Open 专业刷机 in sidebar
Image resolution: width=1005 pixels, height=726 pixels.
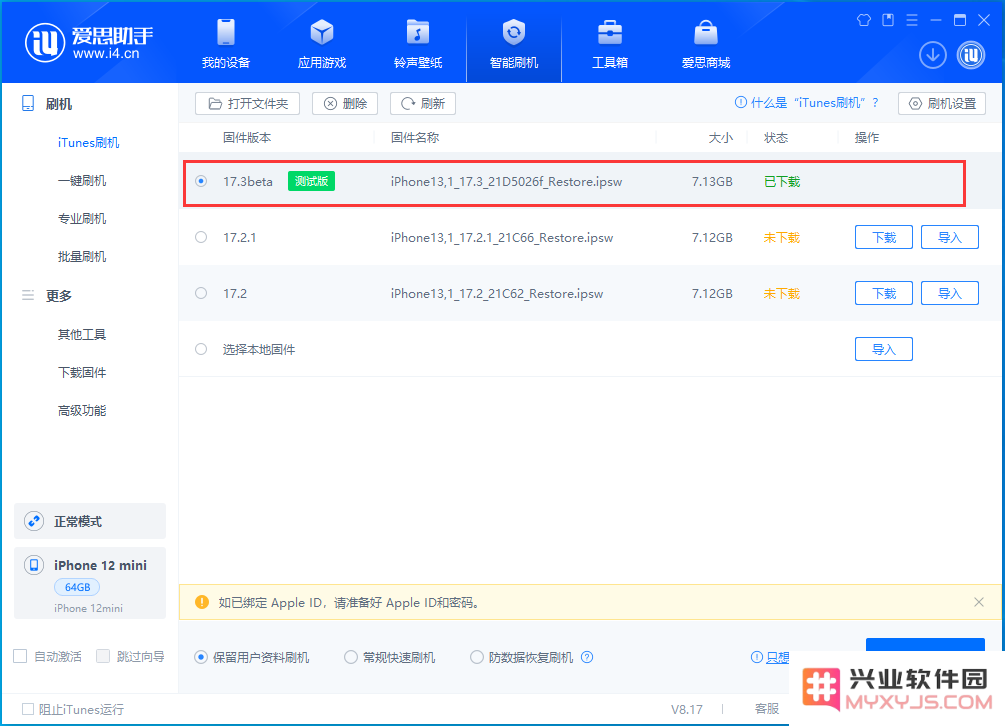(82, 218)
